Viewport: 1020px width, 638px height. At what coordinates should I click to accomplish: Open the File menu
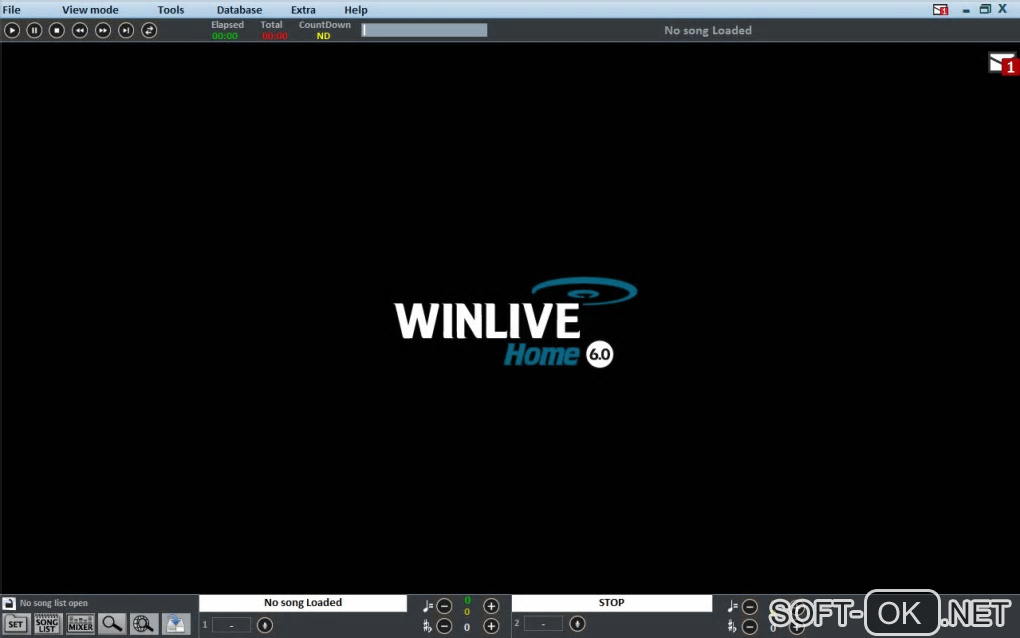point(11,10)
